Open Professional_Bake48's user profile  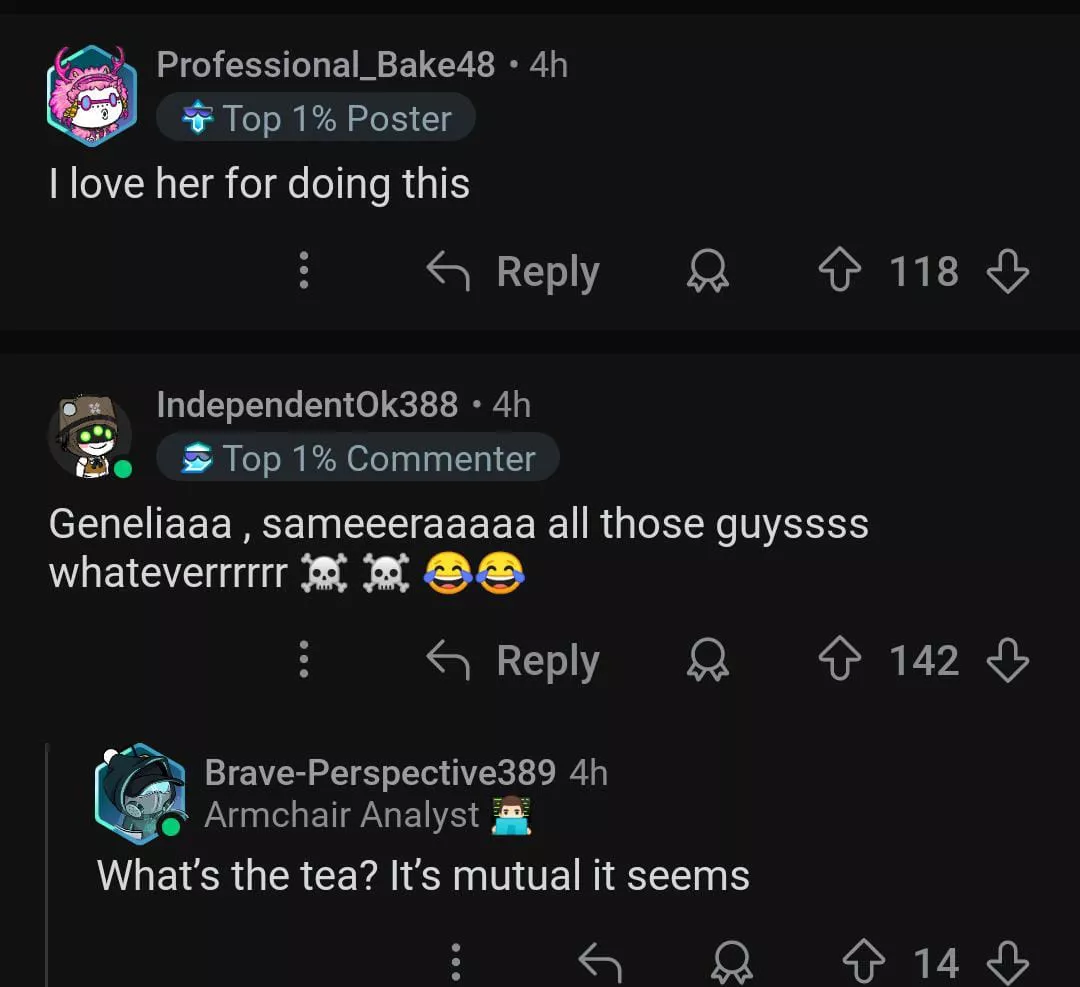(326, 65)
